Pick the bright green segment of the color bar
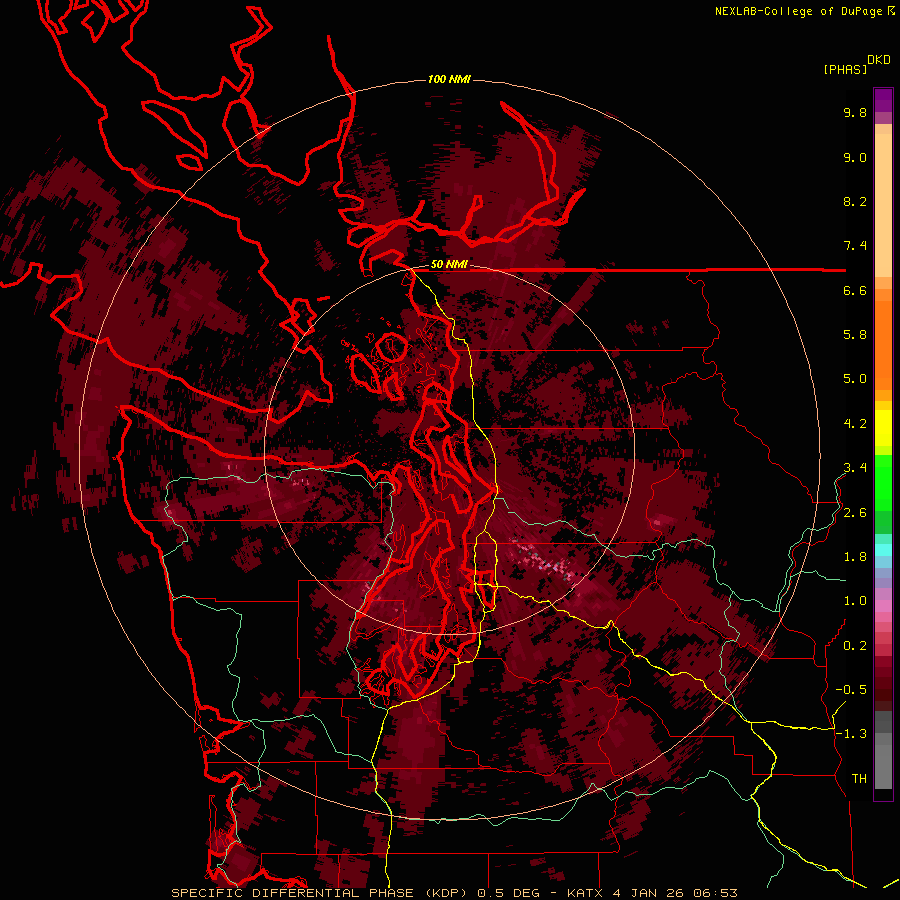 pos(883,485)
